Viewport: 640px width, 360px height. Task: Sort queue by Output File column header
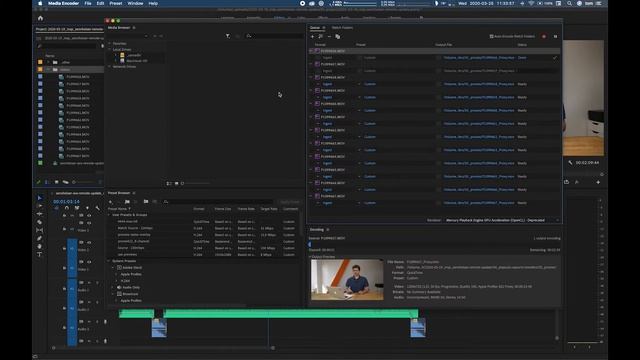444,45
